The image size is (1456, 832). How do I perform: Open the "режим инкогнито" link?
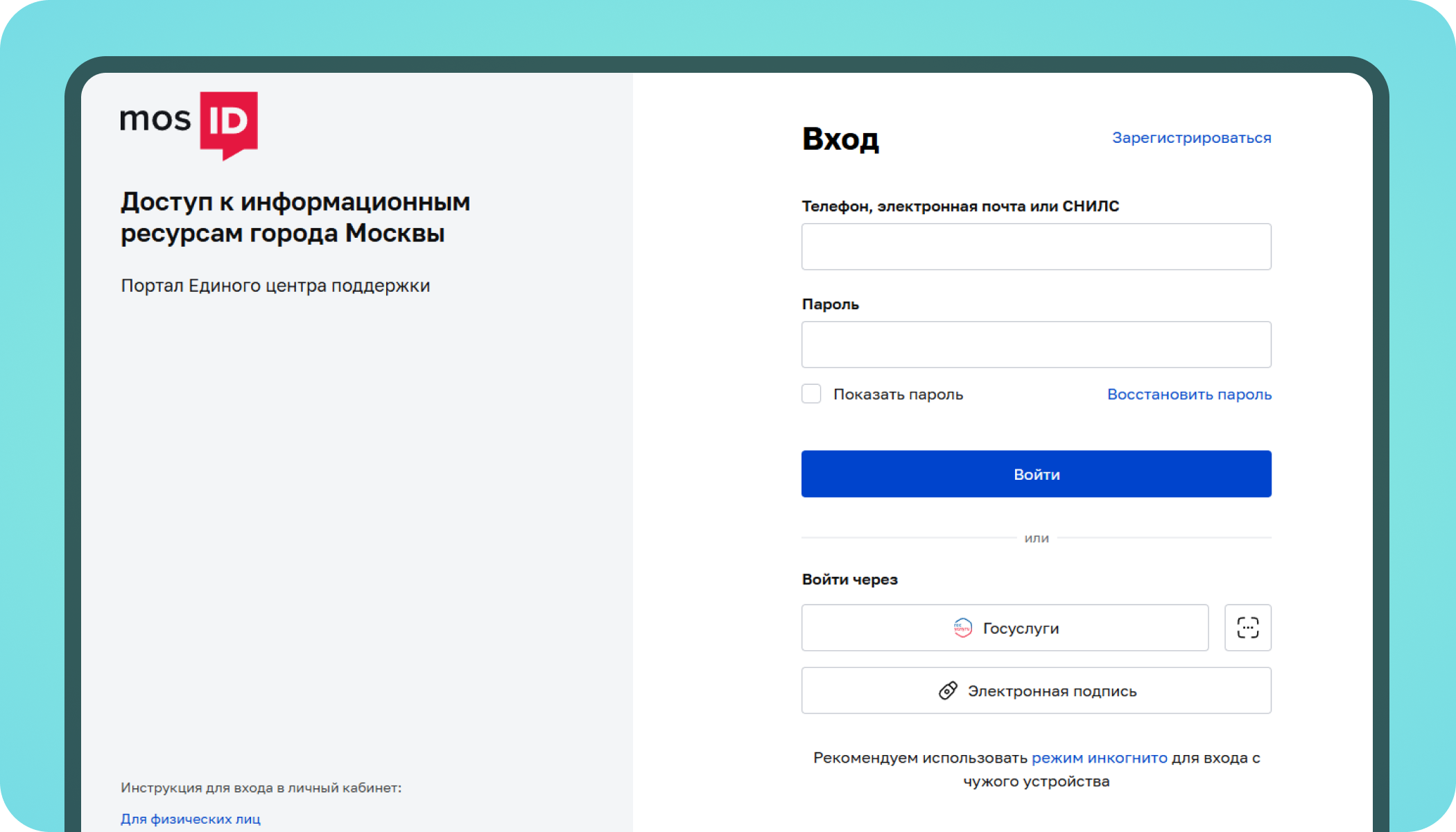click(1099, 758)
